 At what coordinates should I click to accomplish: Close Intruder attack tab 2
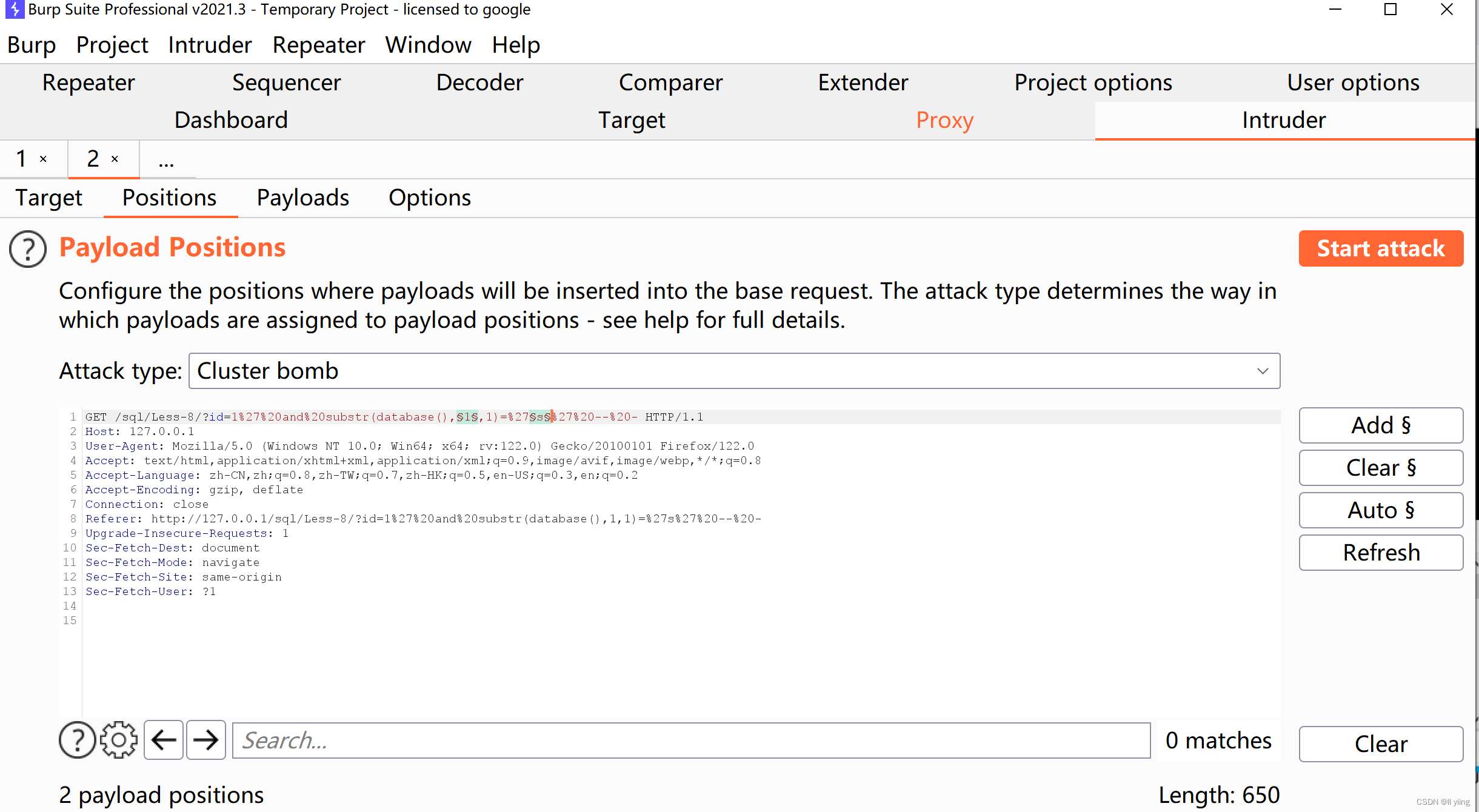(x=115, y=159)
